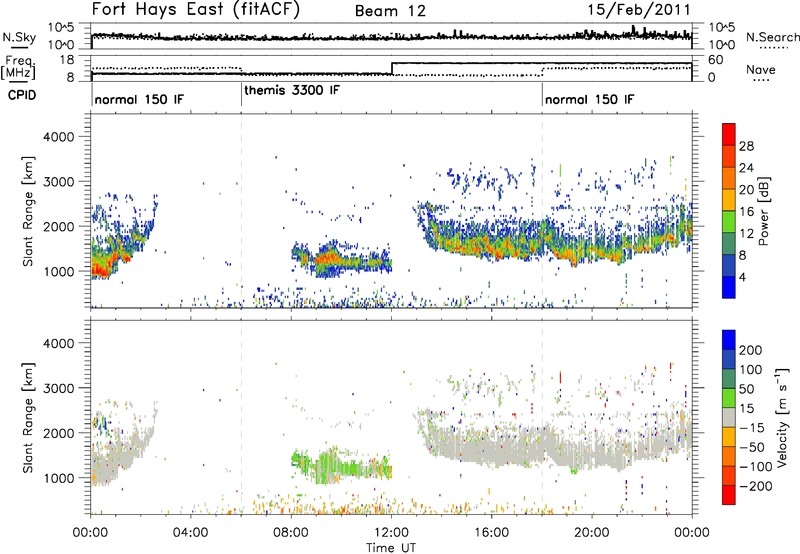Image resolution: width=800 pixels, height=554 pixels.
Task: Click the red power echo region near 00:30
Action: [x=101, y=268]
